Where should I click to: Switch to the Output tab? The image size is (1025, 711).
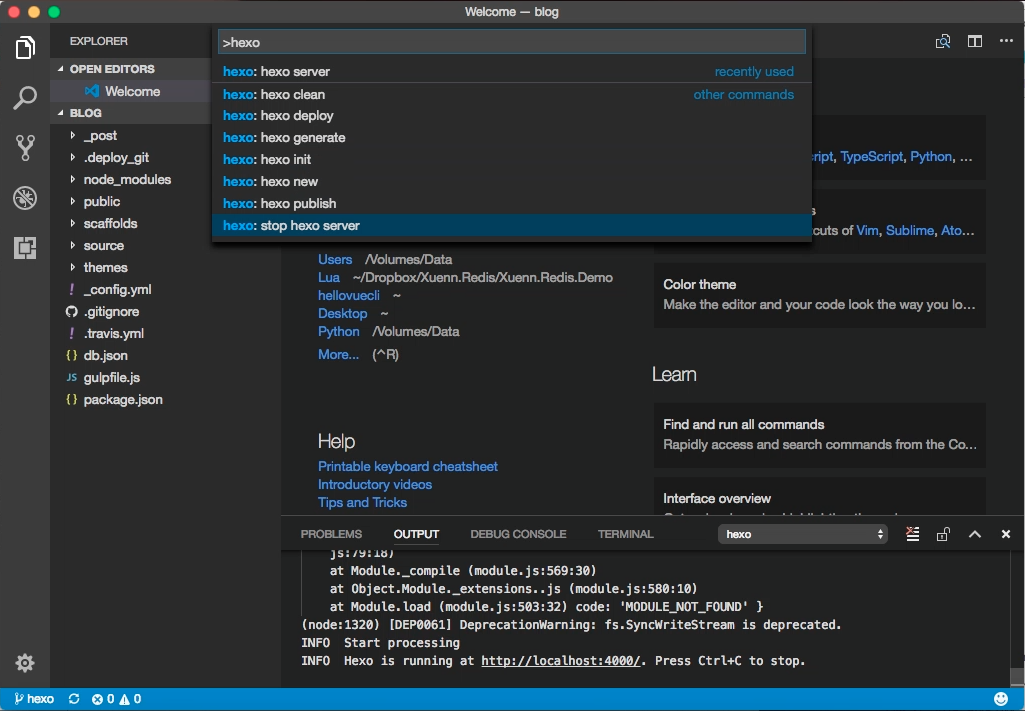(416, 534)
